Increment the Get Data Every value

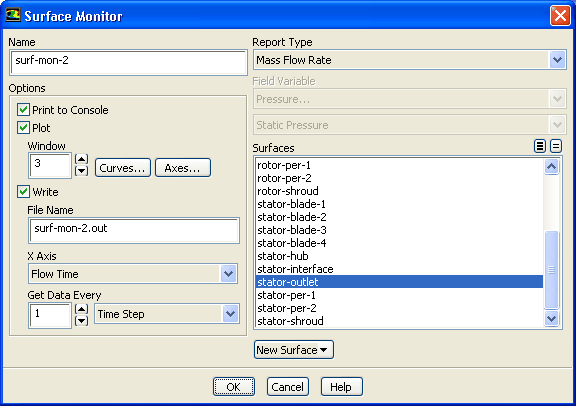[81, 309]
